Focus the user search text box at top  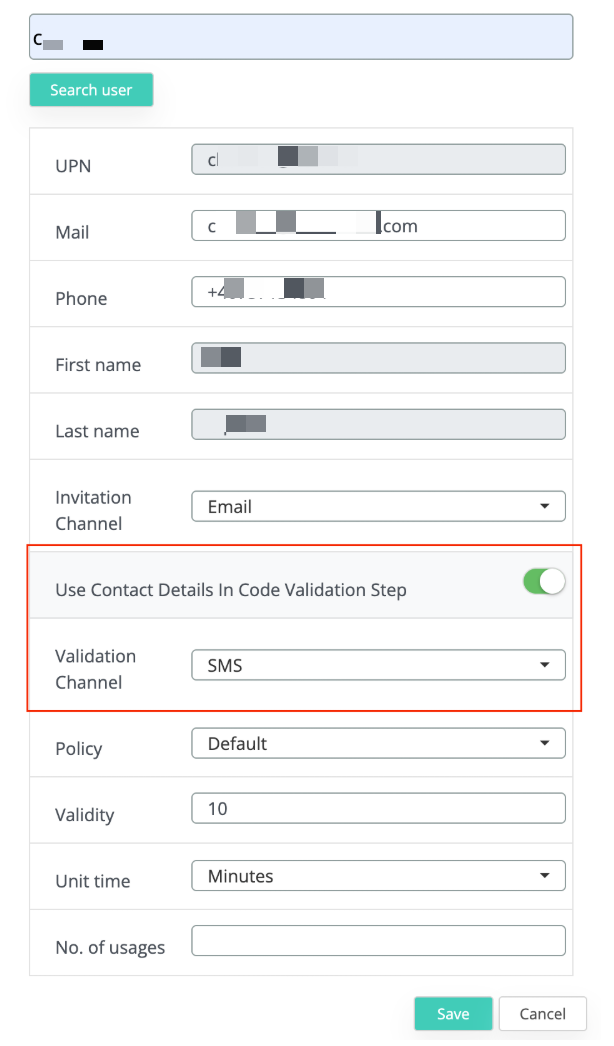pyautogui.click(x=300, y=37)
